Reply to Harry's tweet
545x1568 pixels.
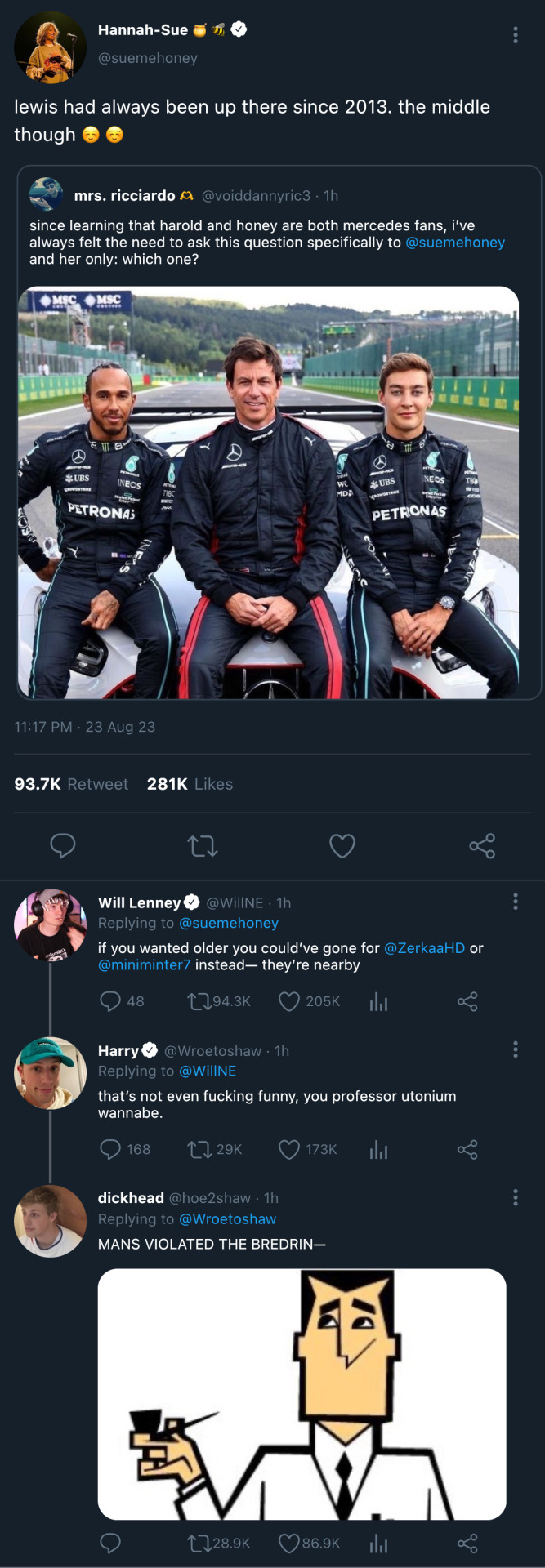(110, 1149)
